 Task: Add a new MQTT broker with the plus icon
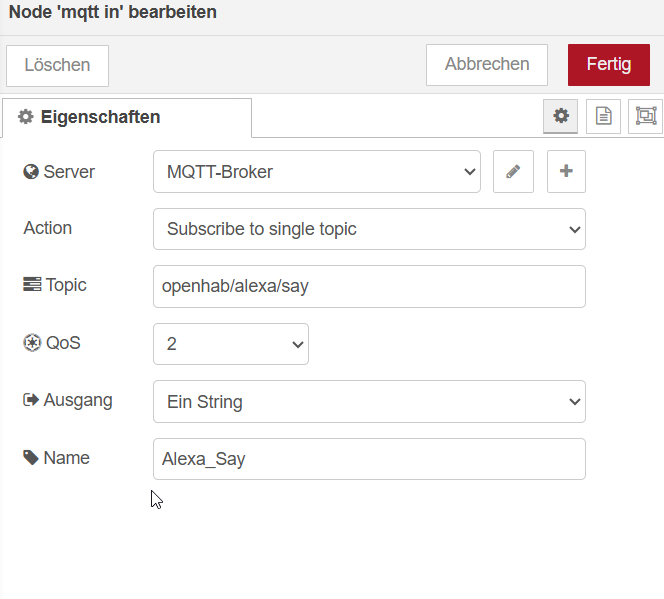point(566,172)
